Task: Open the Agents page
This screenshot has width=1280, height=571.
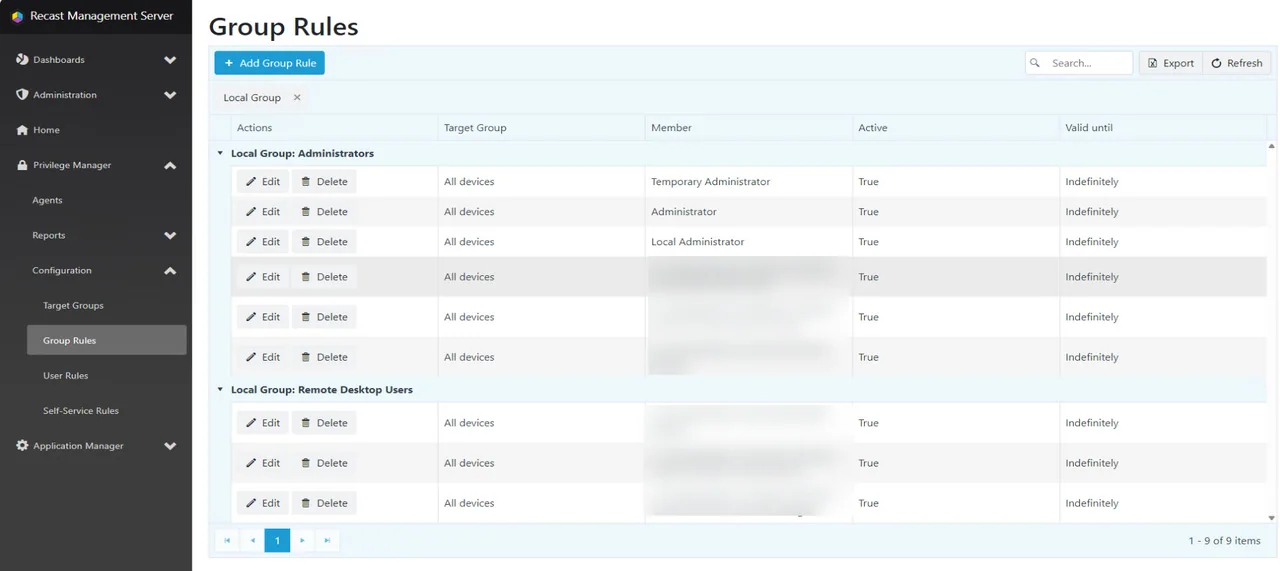Action: (47, 200)
